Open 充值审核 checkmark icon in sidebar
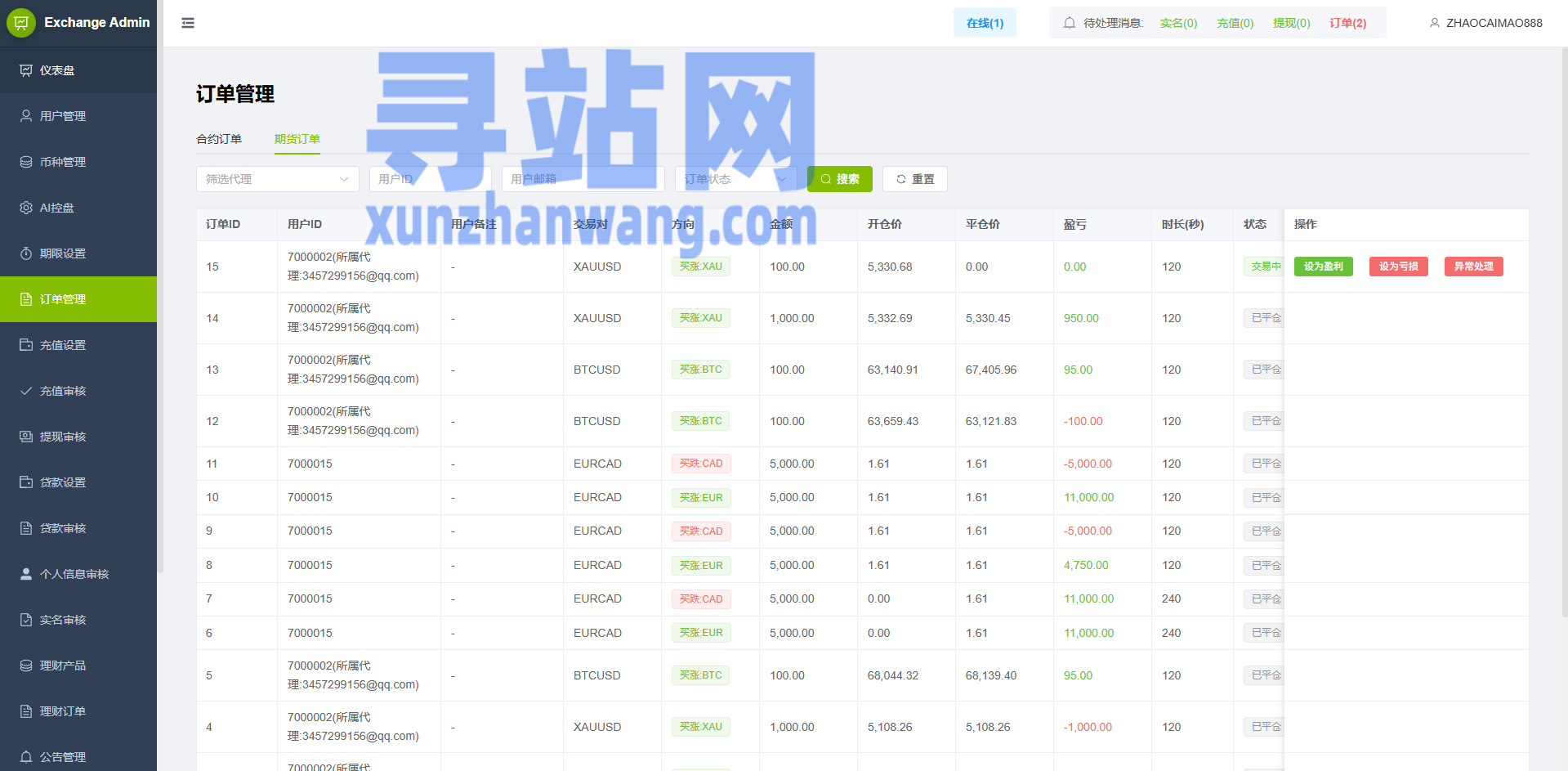Screen dimensions: 1568x771 (x=26, y=391)
